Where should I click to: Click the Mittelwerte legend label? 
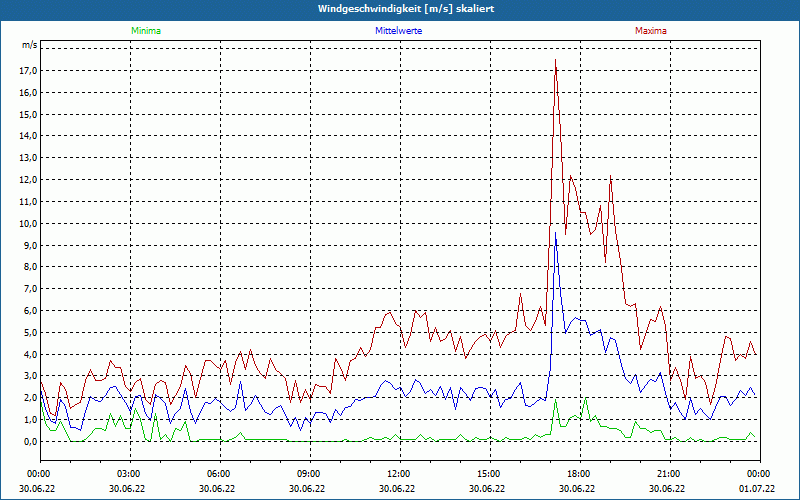point(398,31)
